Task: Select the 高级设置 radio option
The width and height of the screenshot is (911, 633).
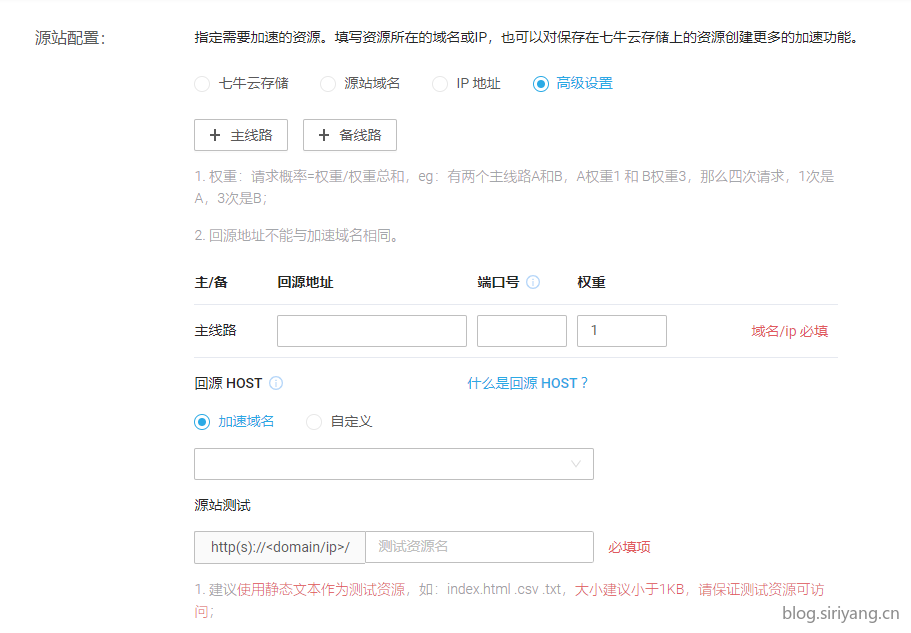Action: (x=541, y=84)
